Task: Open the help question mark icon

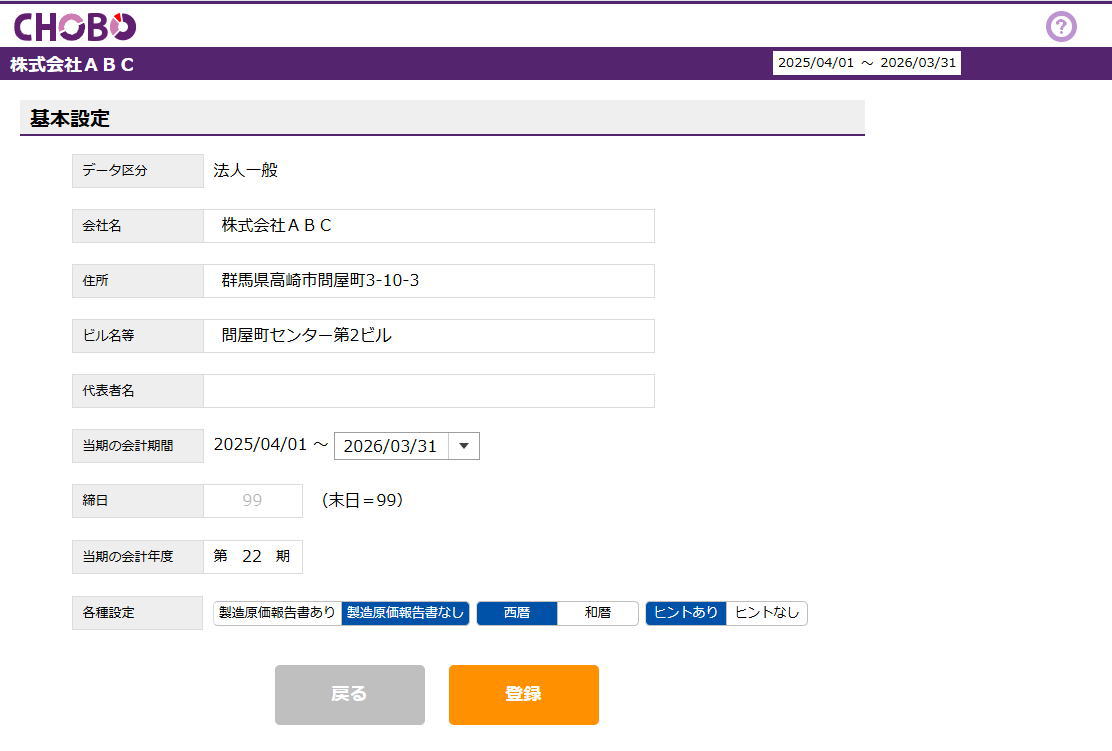Action: click(x=1061, y=26)
